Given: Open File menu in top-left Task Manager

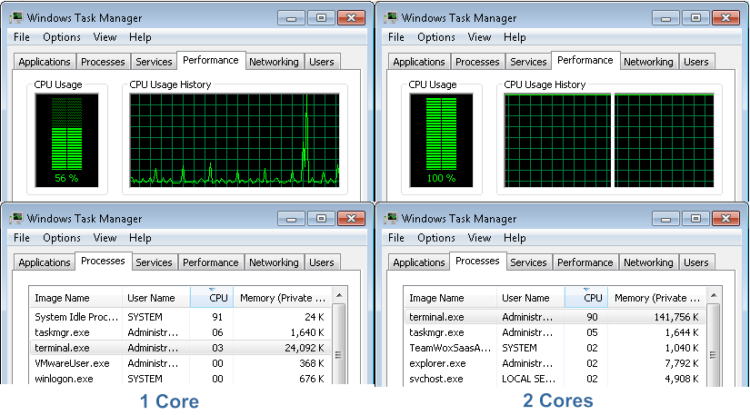Looking at the screenshot, I should point(22,37).
